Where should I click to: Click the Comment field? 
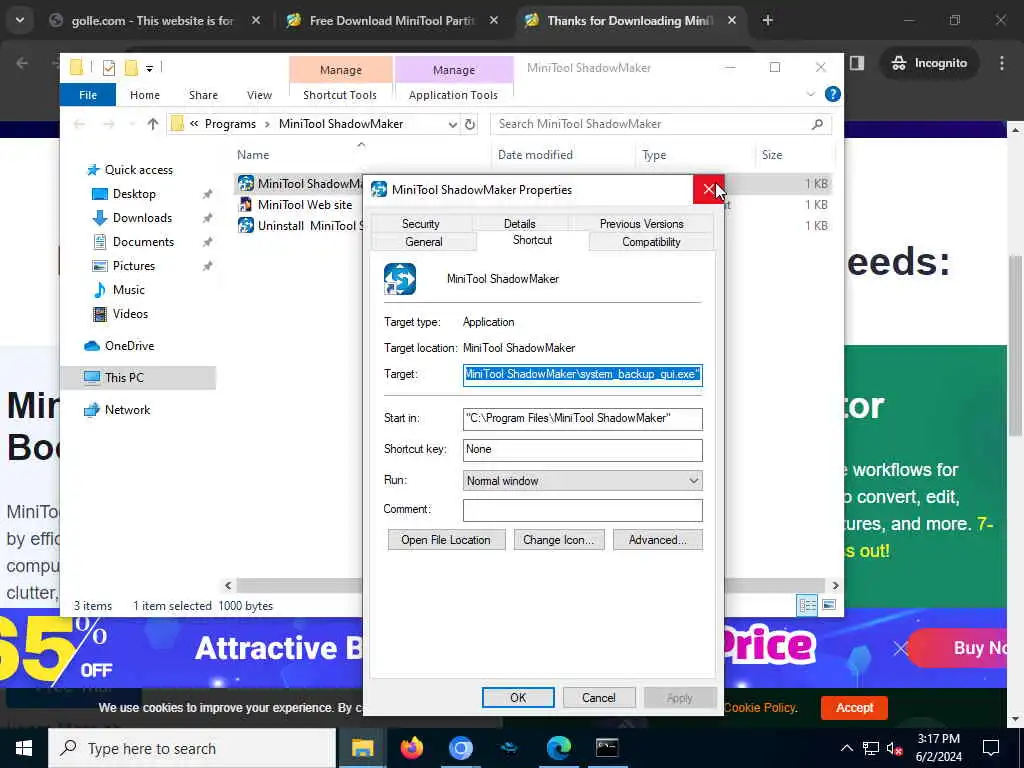coord(583,510)
